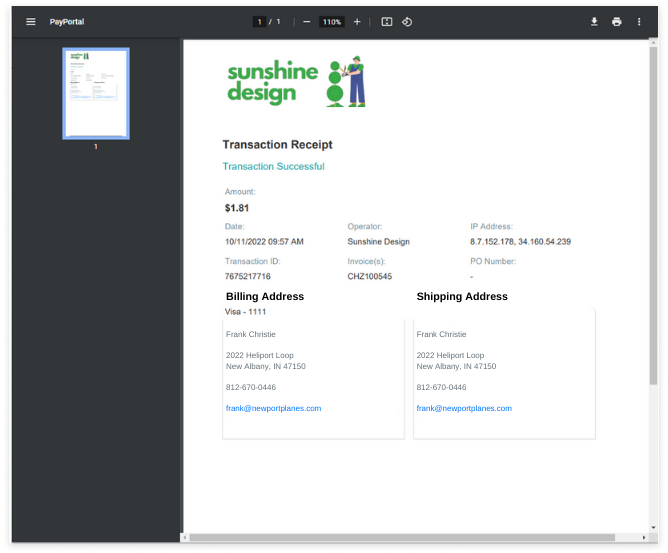Click the current page number field

tap(259, 22)
